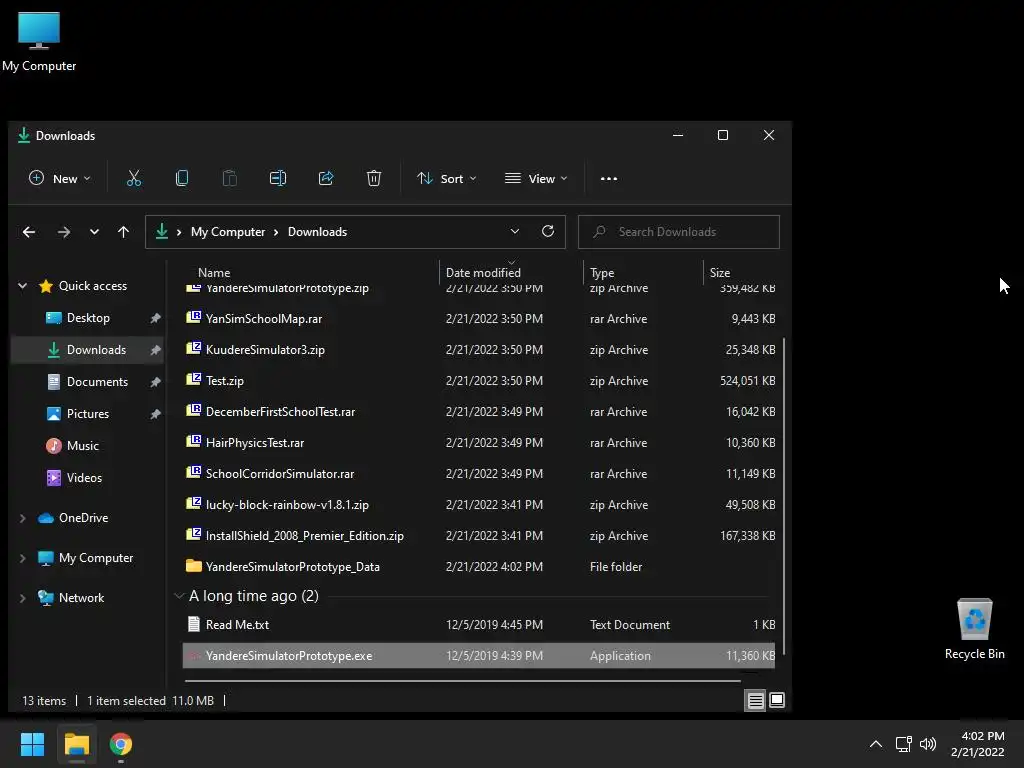Viewport: 1024px width, 768px height.
Task: Click the Share icon in toolbar
Action: [x=326, y=178]
